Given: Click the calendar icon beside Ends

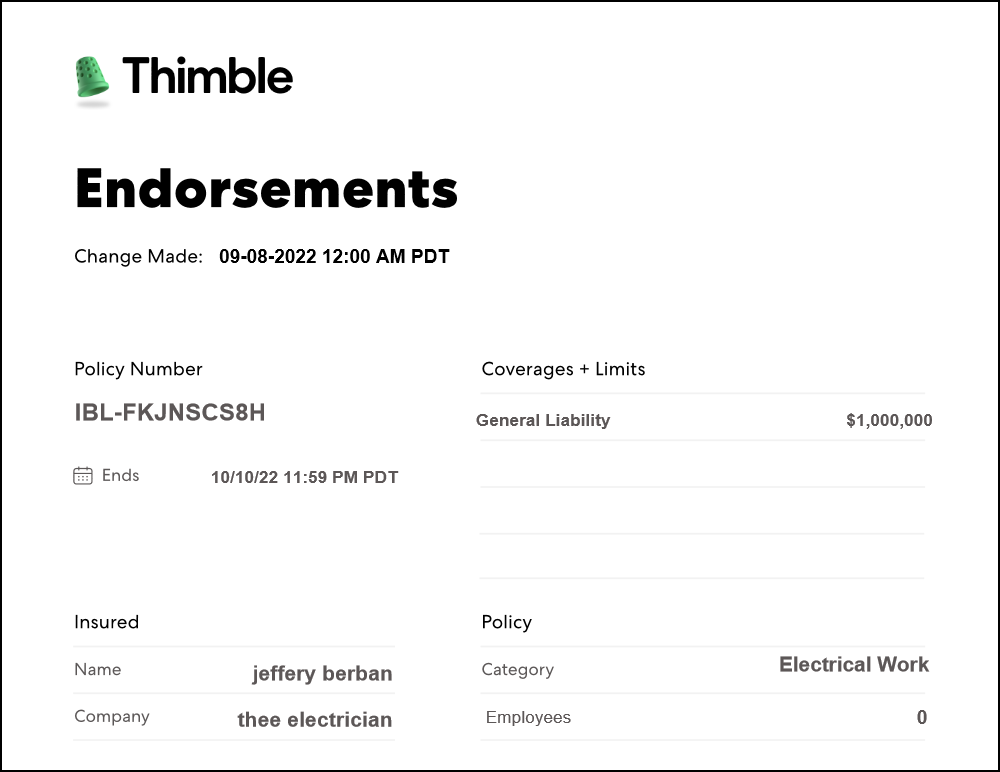Looking at the screenshot, I should [x=83, y=476].
